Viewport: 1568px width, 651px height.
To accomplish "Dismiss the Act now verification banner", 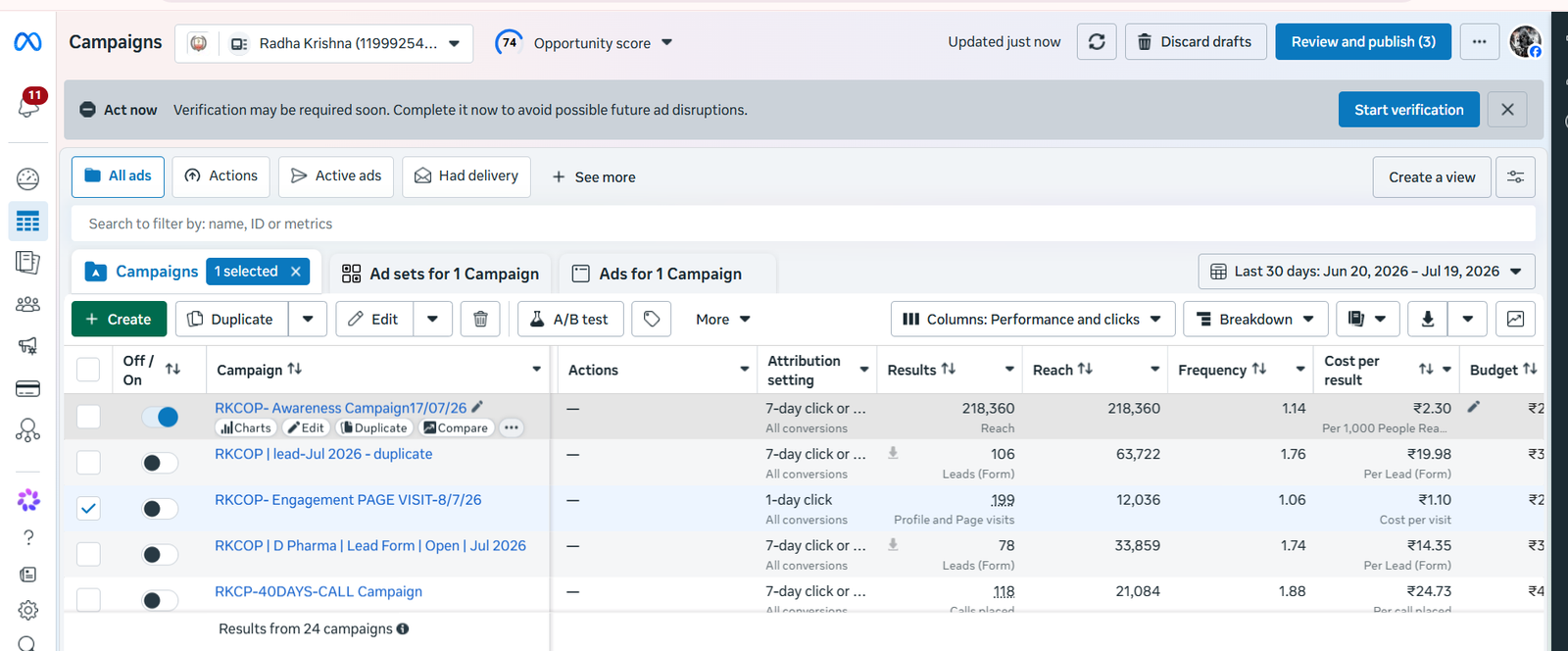I will 1507,110.
